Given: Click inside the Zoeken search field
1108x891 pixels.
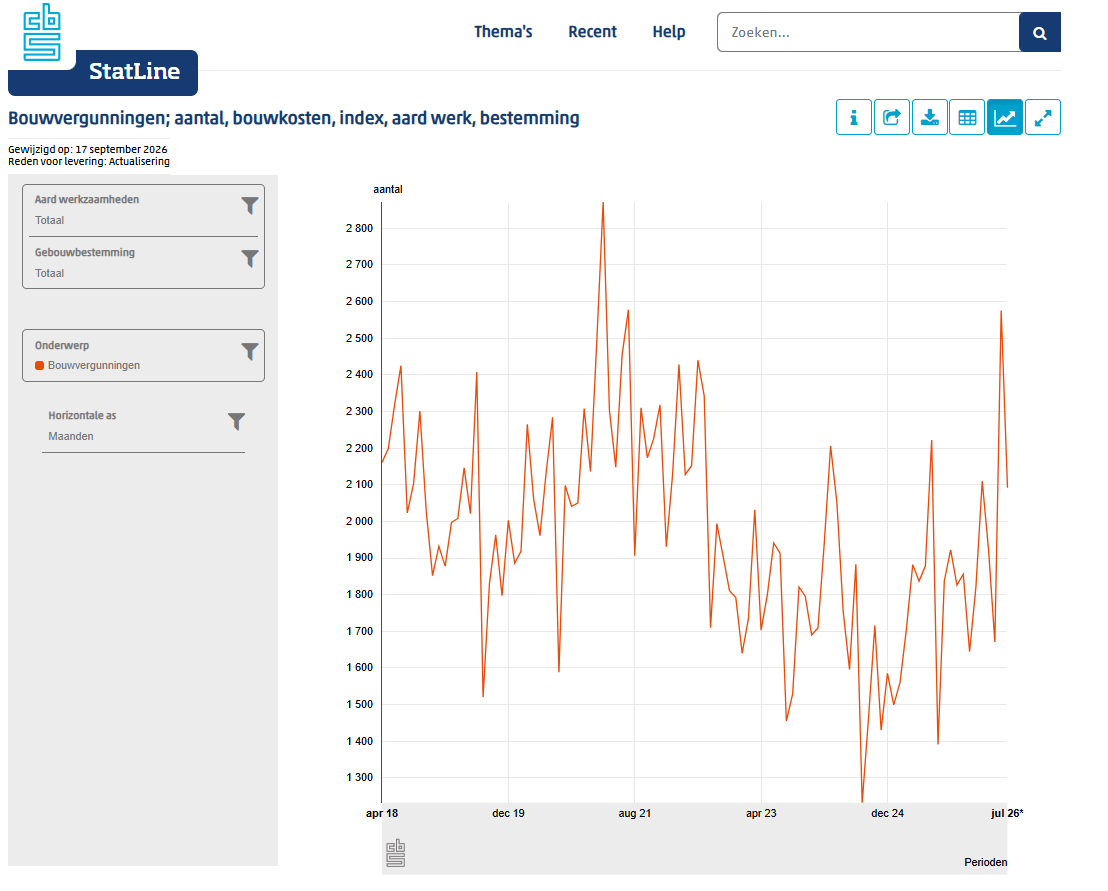Looking at the screenshot, I should click(868, 33).
